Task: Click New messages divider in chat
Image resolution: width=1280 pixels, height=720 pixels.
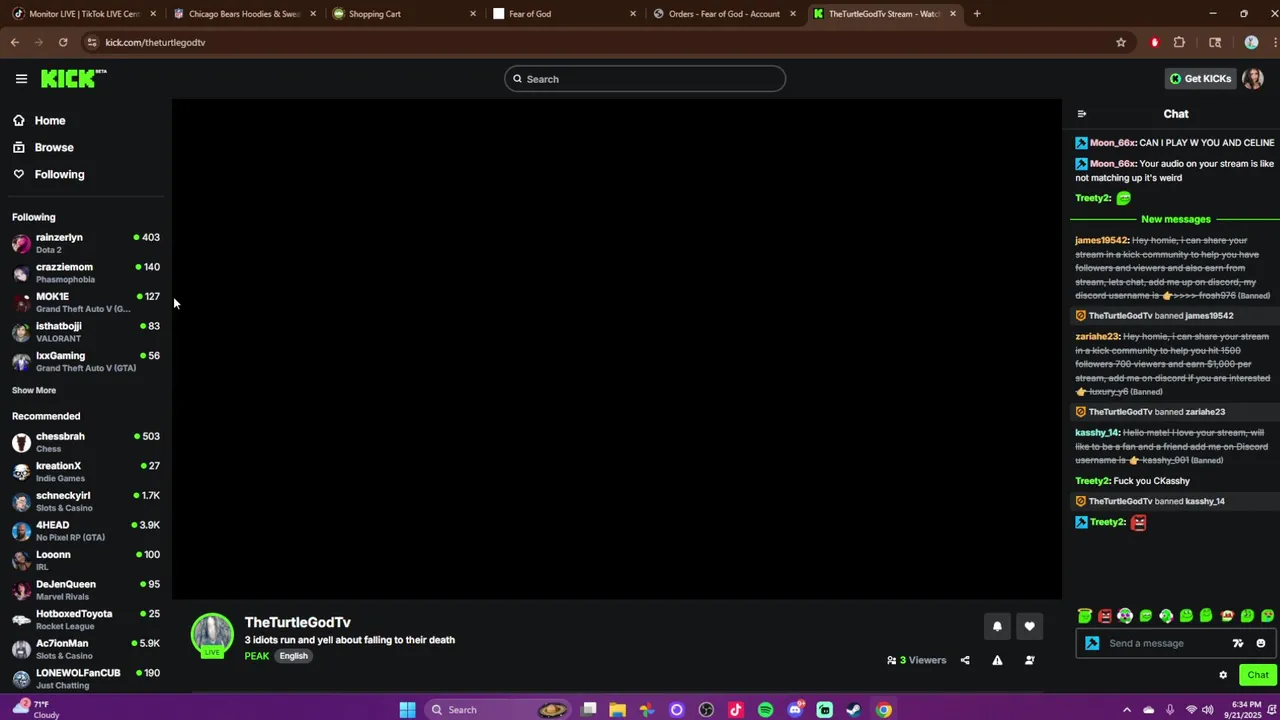Action: [x=1175, y=219]
